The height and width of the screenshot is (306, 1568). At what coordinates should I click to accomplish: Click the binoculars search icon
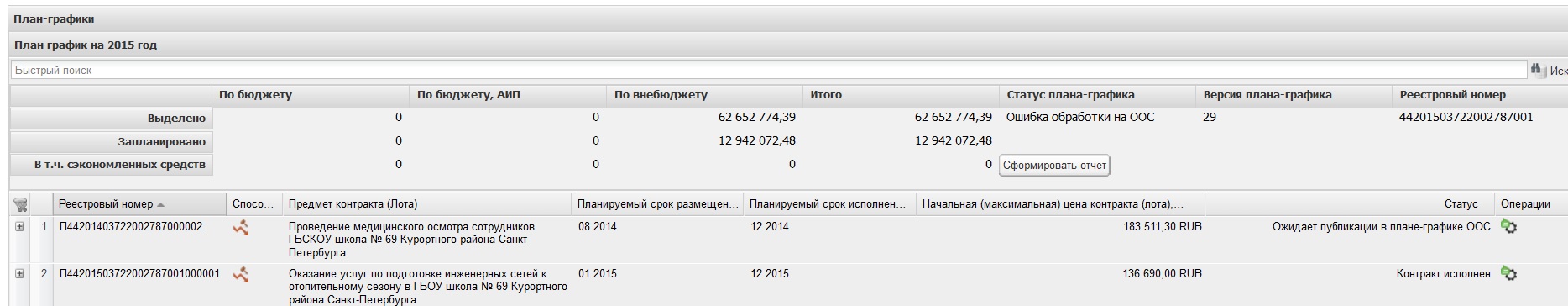click(1538, 71)
